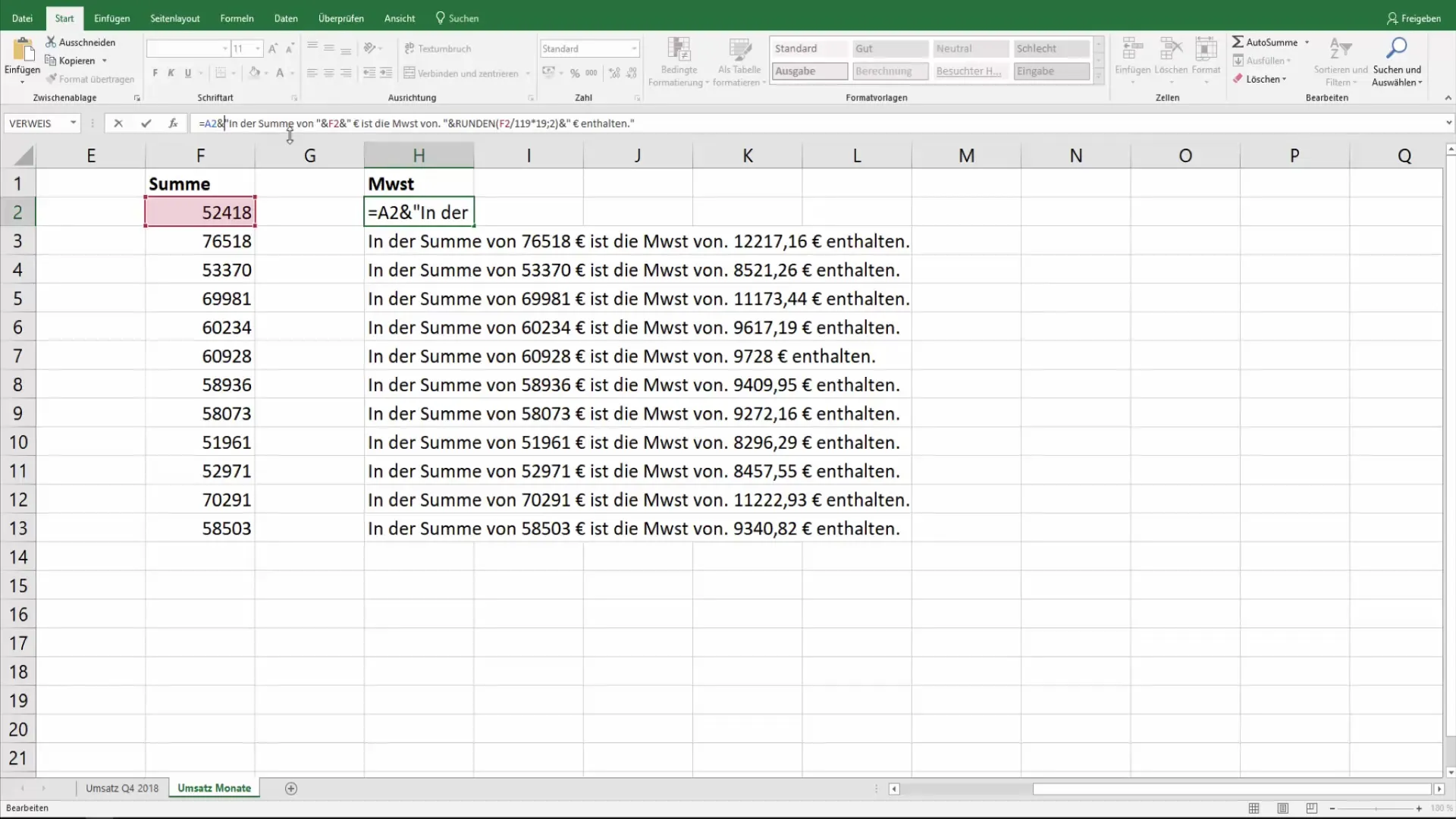Click the Zellen Einfügen icon
Image resolution: width=1456 pixels, height=819 pixels.
coord(1132,49)
